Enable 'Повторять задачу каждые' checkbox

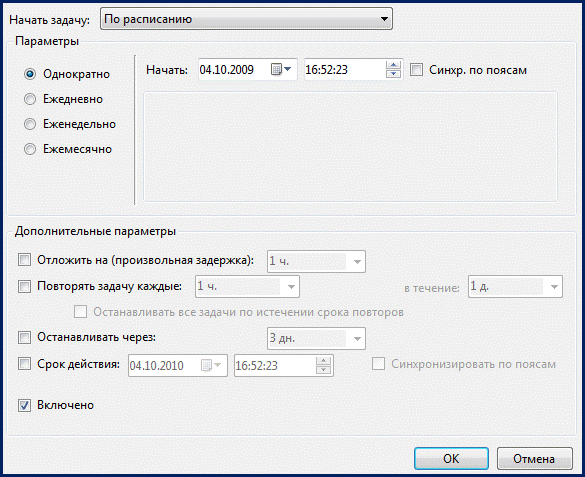pos(25,286)
